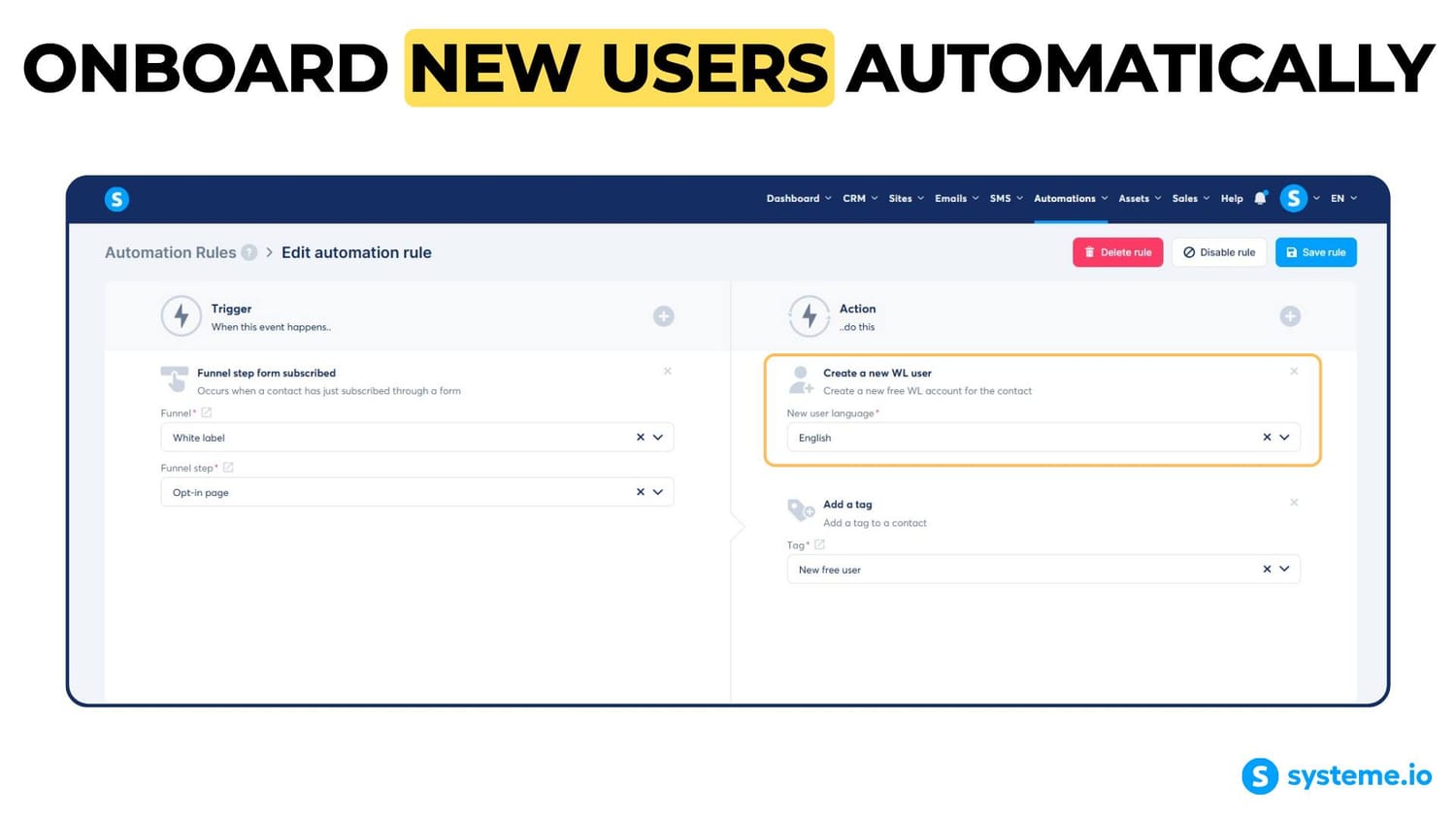Open the SMS menu

click(1007, 198)
